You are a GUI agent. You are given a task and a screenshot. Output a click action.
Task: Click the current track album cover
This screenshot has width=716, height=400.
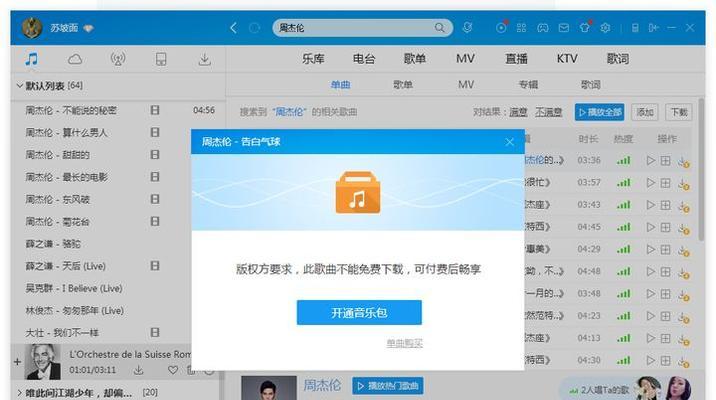click(x=42, y=362)
